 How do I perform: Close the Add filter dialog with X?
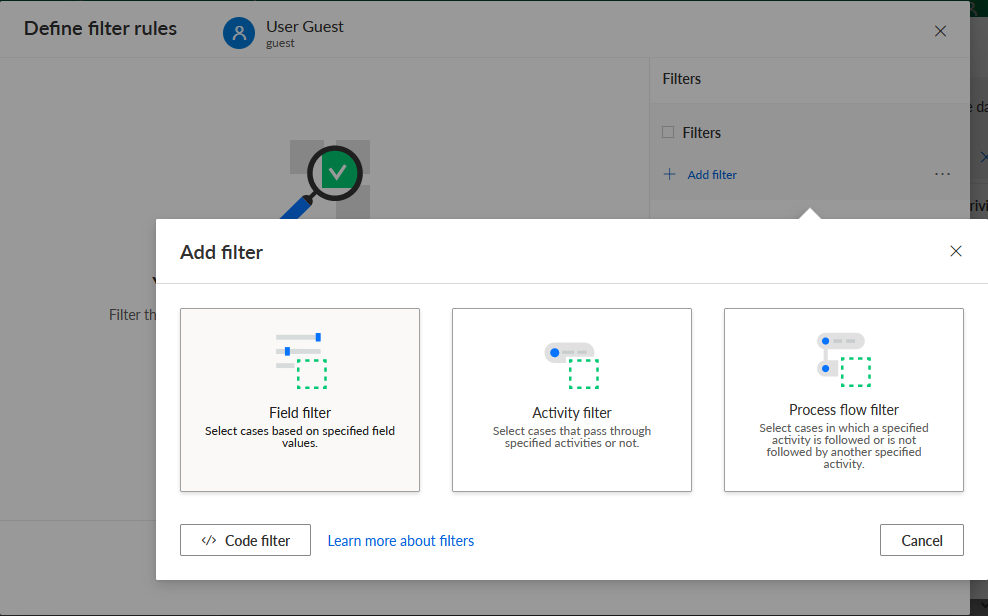pyautogui.click(x=956, y=251)
